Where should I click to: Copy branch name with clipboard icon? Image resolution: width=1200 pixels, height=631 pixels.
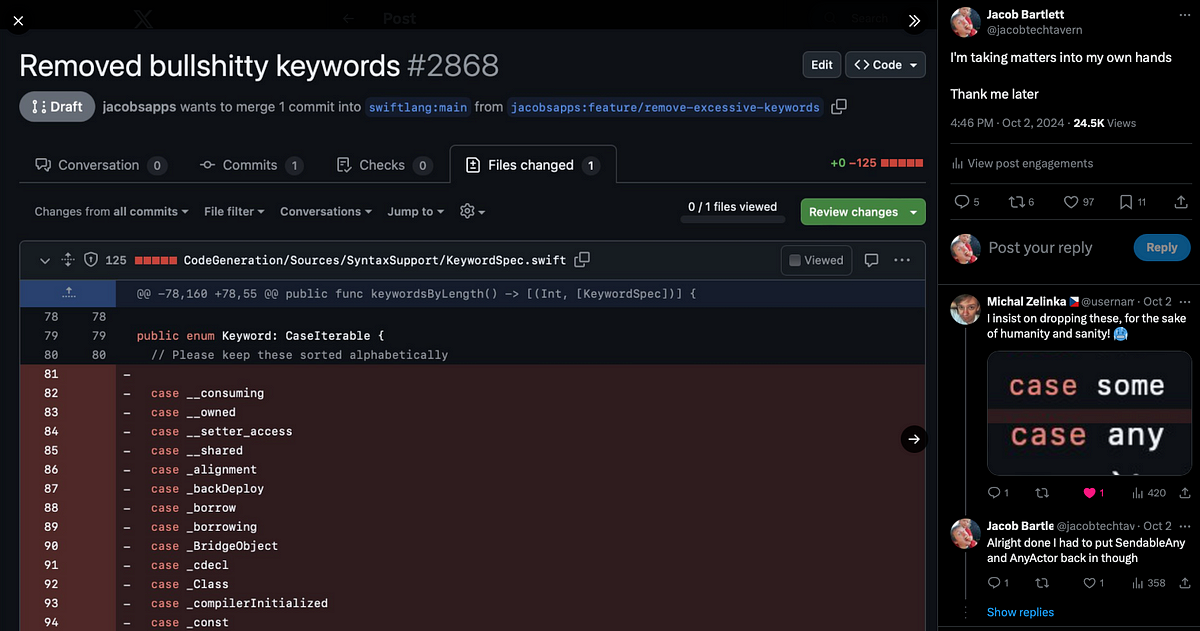[839, 106]
